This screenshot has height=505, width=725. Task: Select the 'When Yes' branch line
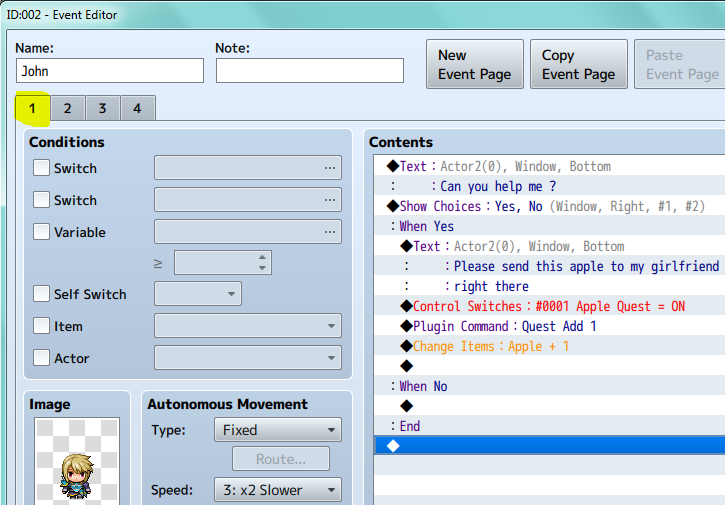(550, 226)
